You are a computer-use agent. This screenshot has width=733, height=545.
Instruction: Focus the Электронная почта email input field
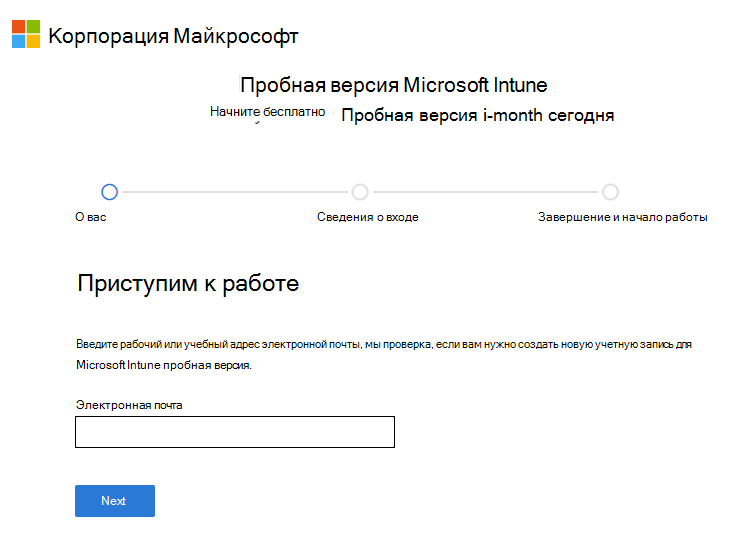(x=235, y=432)
